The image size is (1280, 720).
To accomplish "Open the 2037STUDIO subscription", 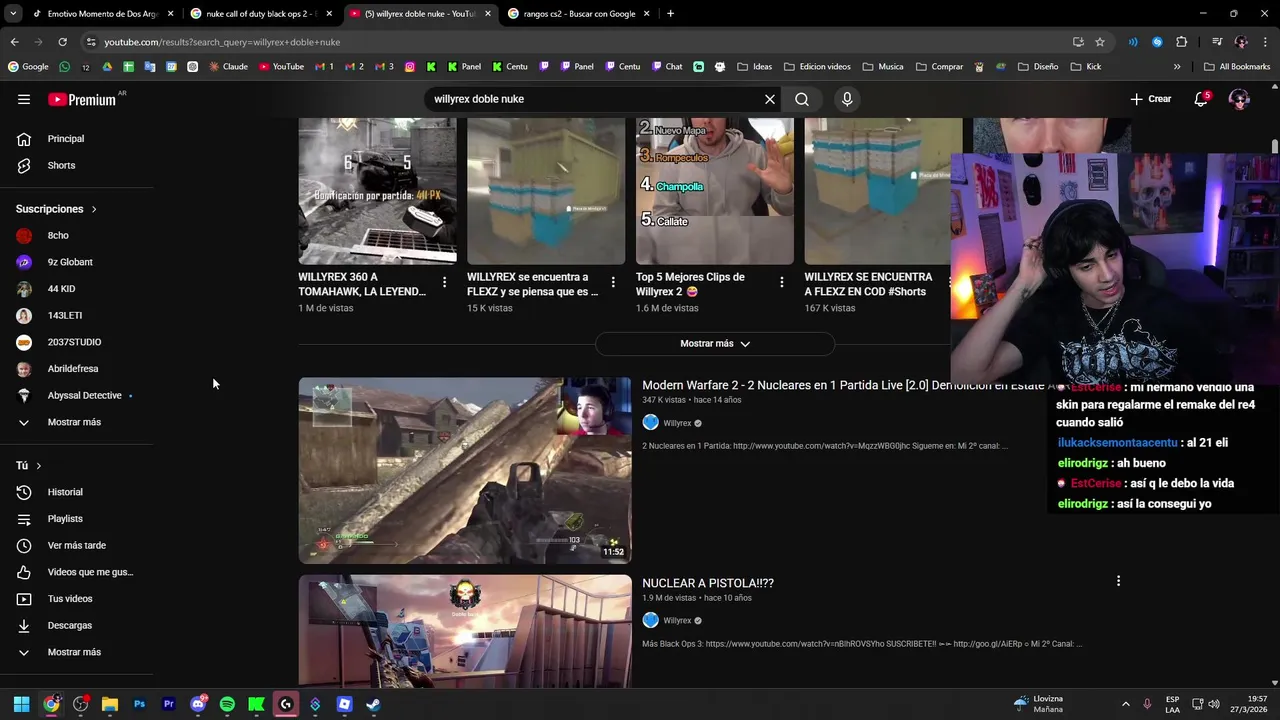I will 76,342.
